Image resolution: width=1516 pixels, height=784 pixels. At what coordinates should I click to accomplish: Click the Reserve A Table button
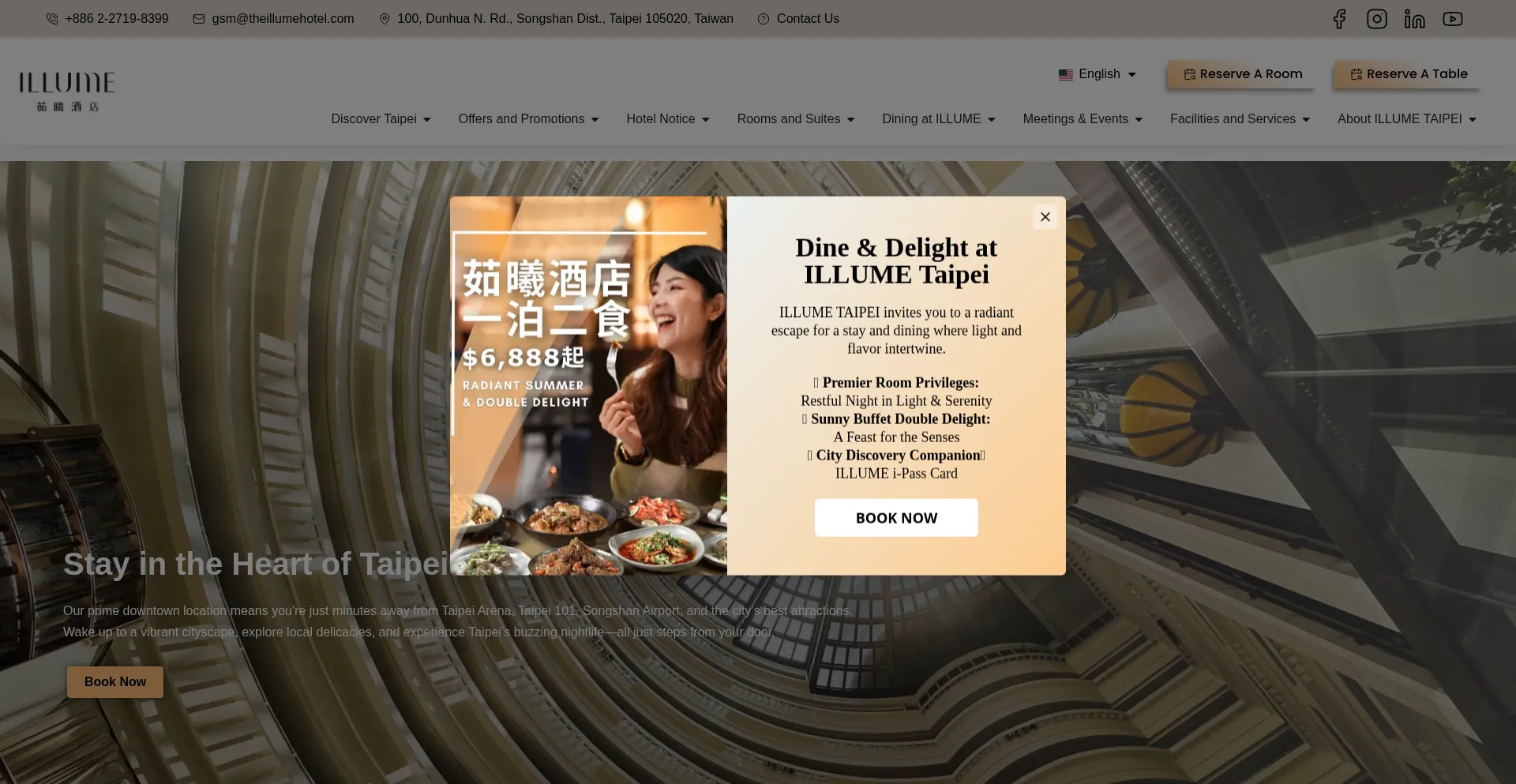tap(1407, 74)
